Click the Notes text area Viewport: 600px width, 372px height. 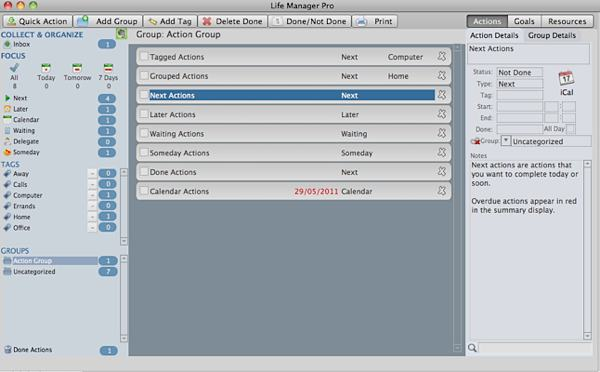click(526, 250)
